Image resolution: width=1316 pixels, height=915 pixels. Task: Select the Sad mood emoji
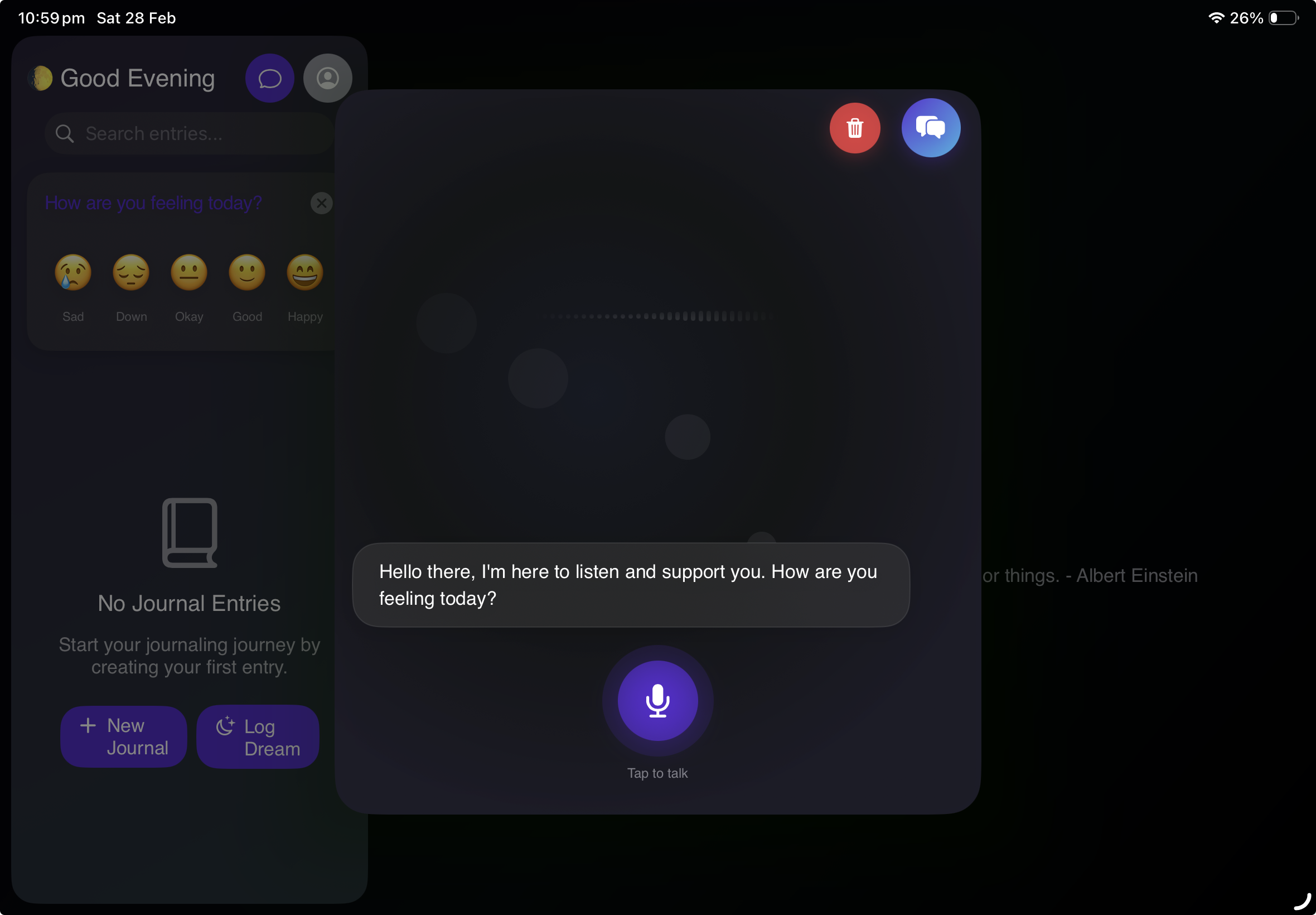tap(72, 272)
